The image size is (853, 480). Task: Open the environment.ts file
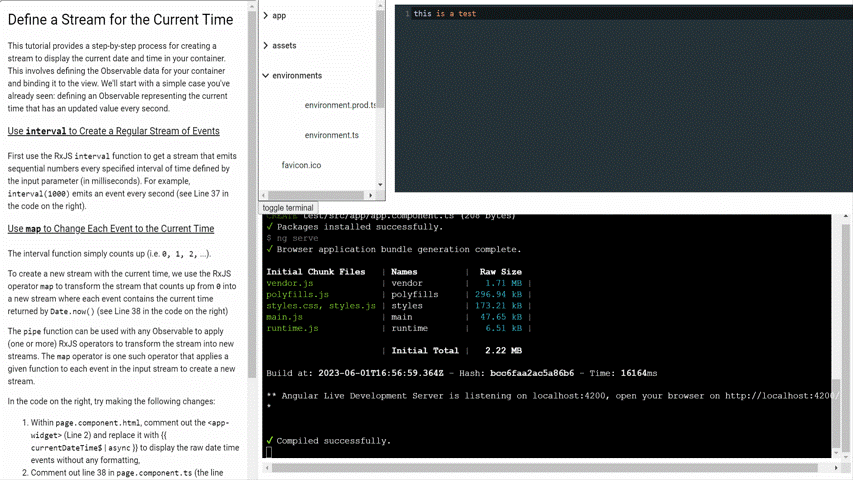point(331,135)
